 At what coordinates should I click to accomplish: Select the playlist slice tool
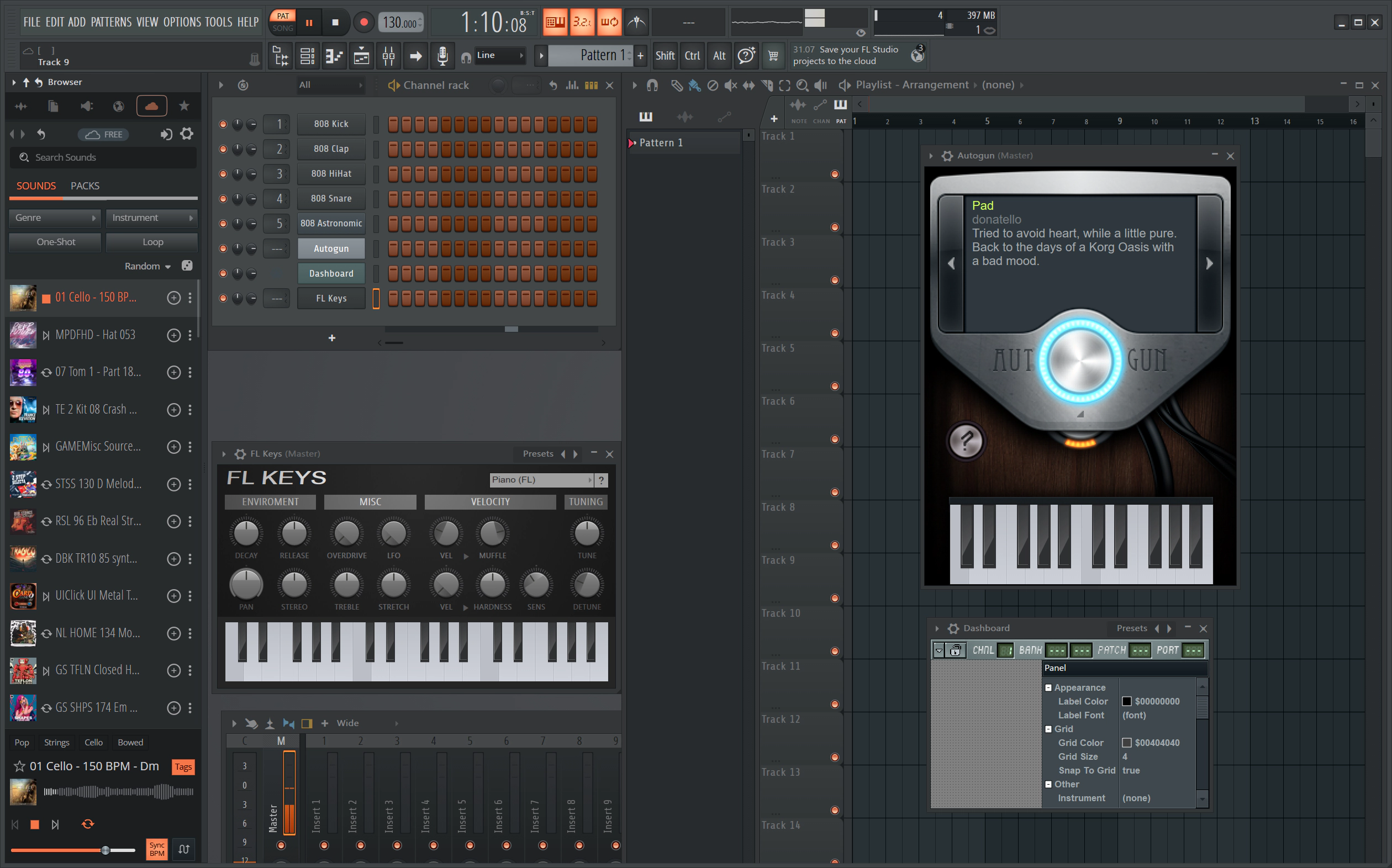pos(767,86)
